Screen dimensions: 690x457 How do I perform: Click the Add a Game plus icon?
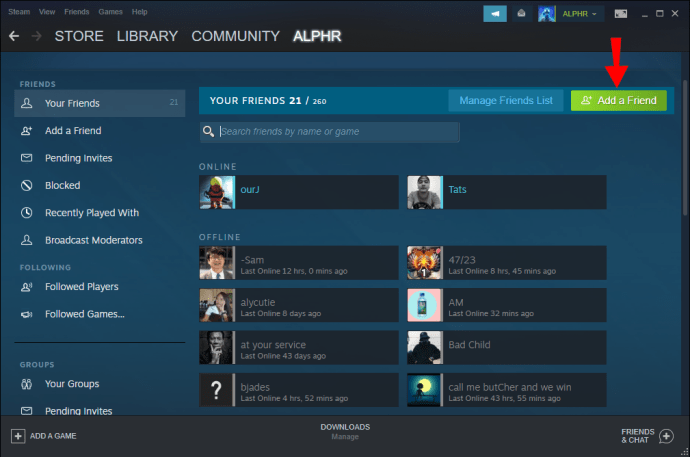point(18,436)
